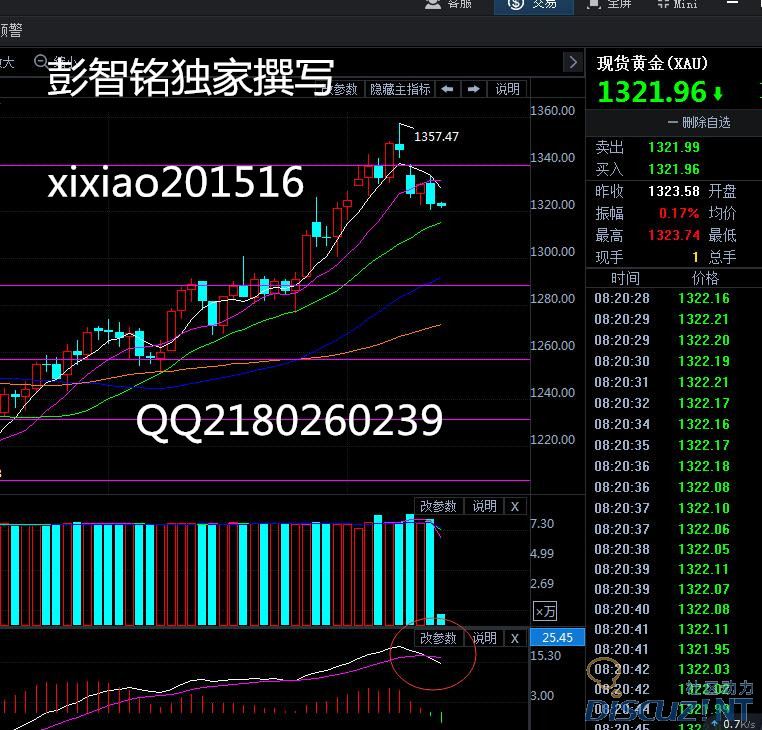Open 改参数 for the volume indicator panel
The width and height of the screenshot is (762, 730).
point(438,506)
